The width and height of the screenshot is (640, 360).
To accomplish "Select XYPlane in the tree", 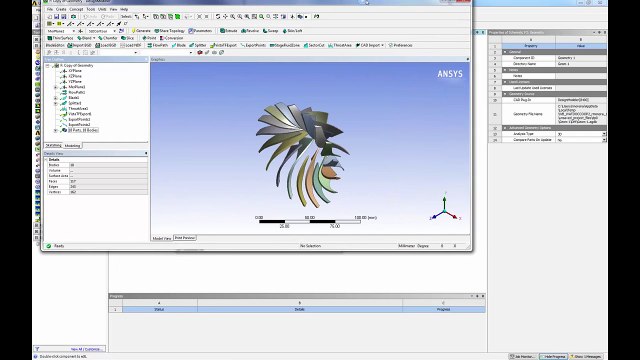I will (75, 71).
